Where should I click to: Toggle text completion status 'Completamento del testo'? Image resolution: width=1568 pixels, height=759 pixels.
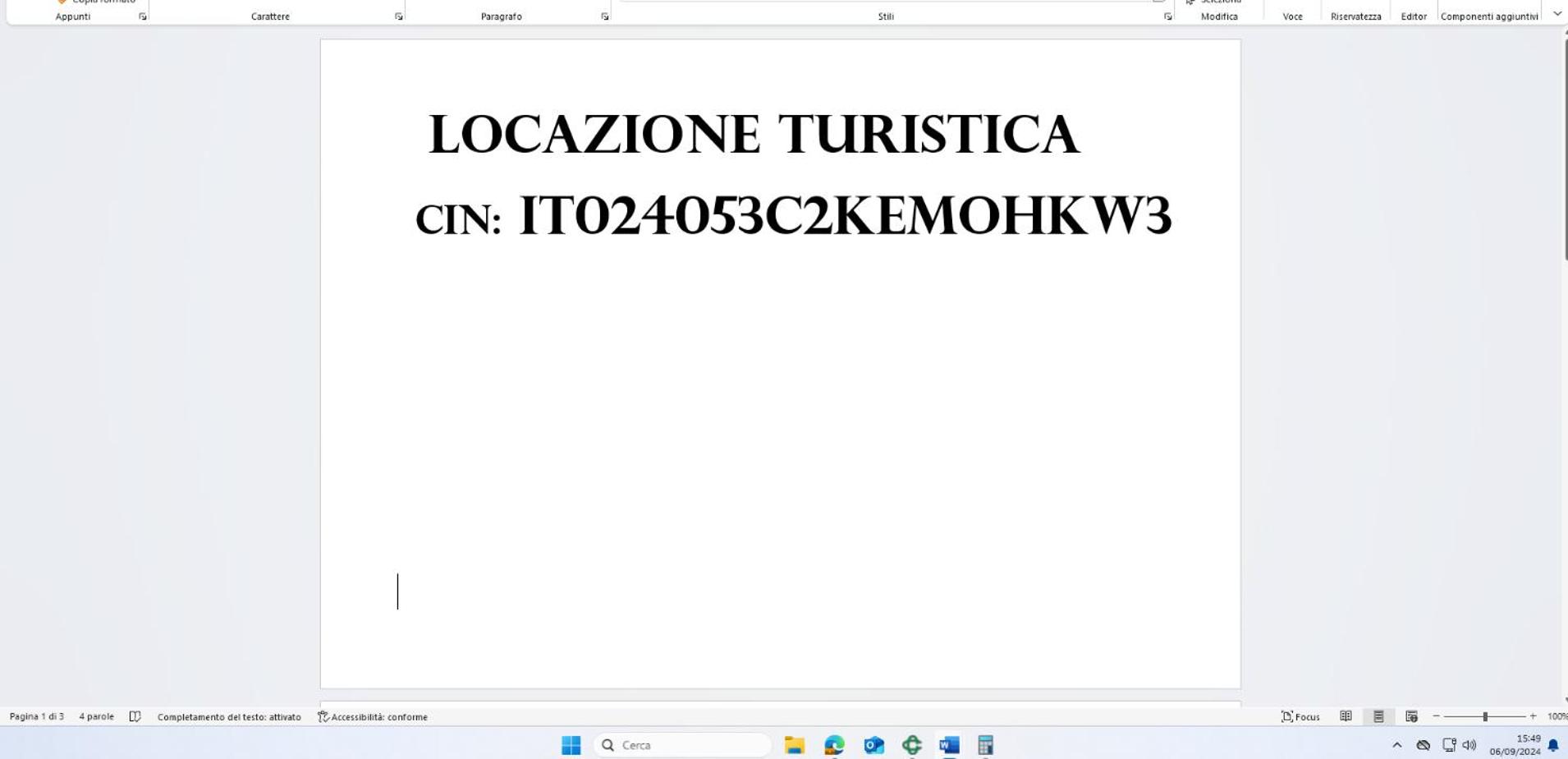click(x=229, y=716)
